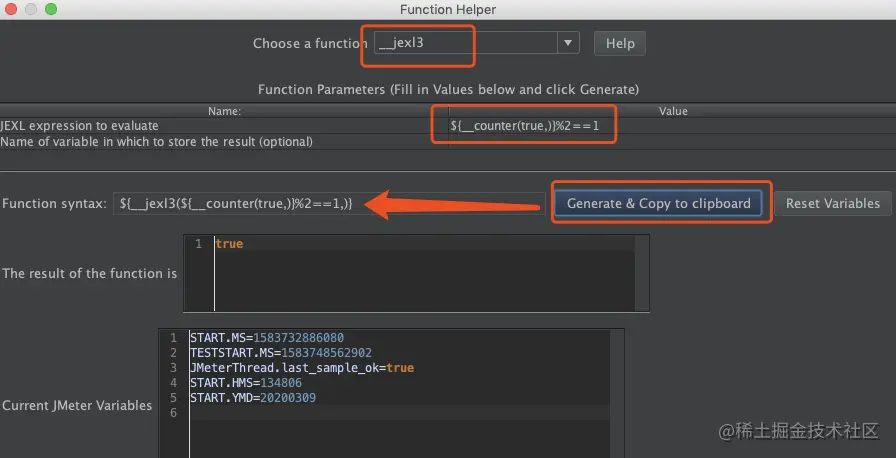Viewport: 896px width, 458px height.
Task: Select the Name column header
Action: click(x=224, y=111)
